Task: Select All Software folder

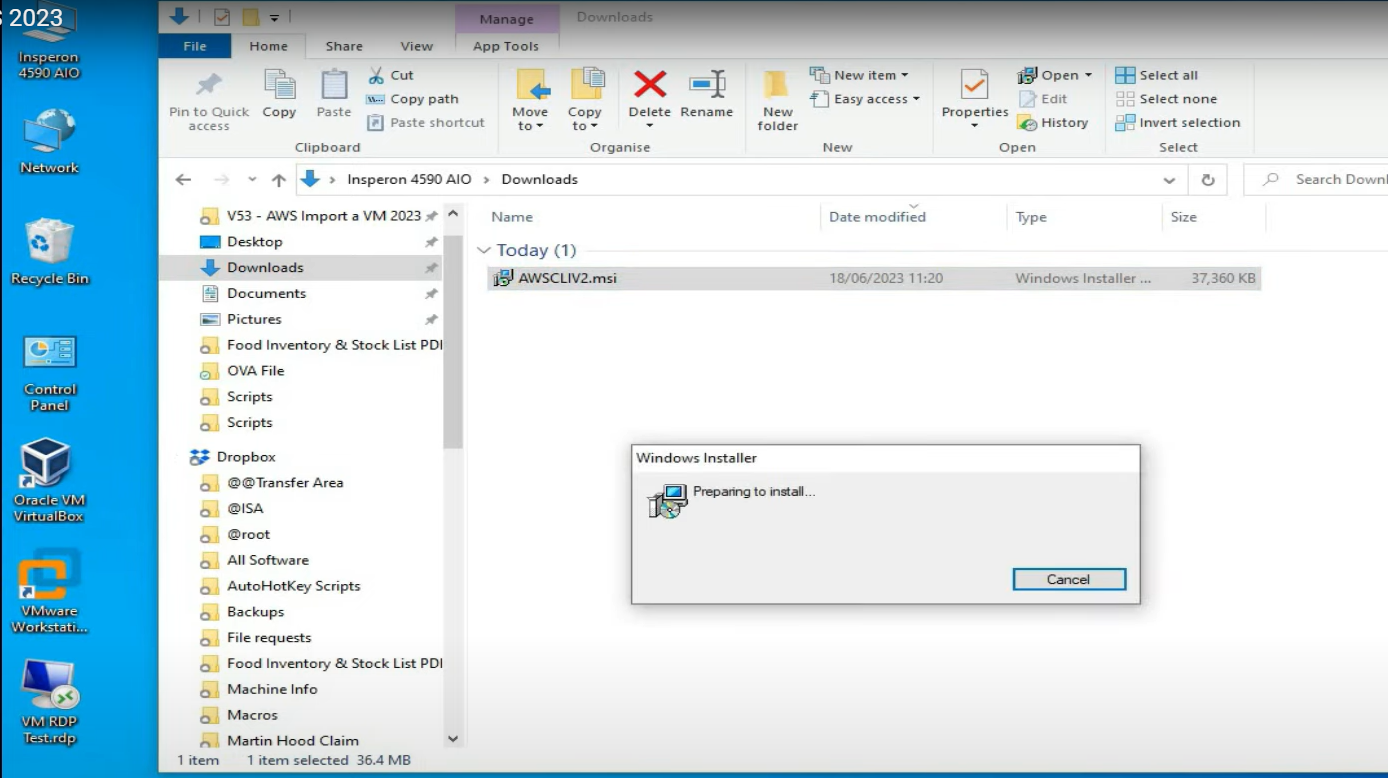Action: (x=267, y=561)
